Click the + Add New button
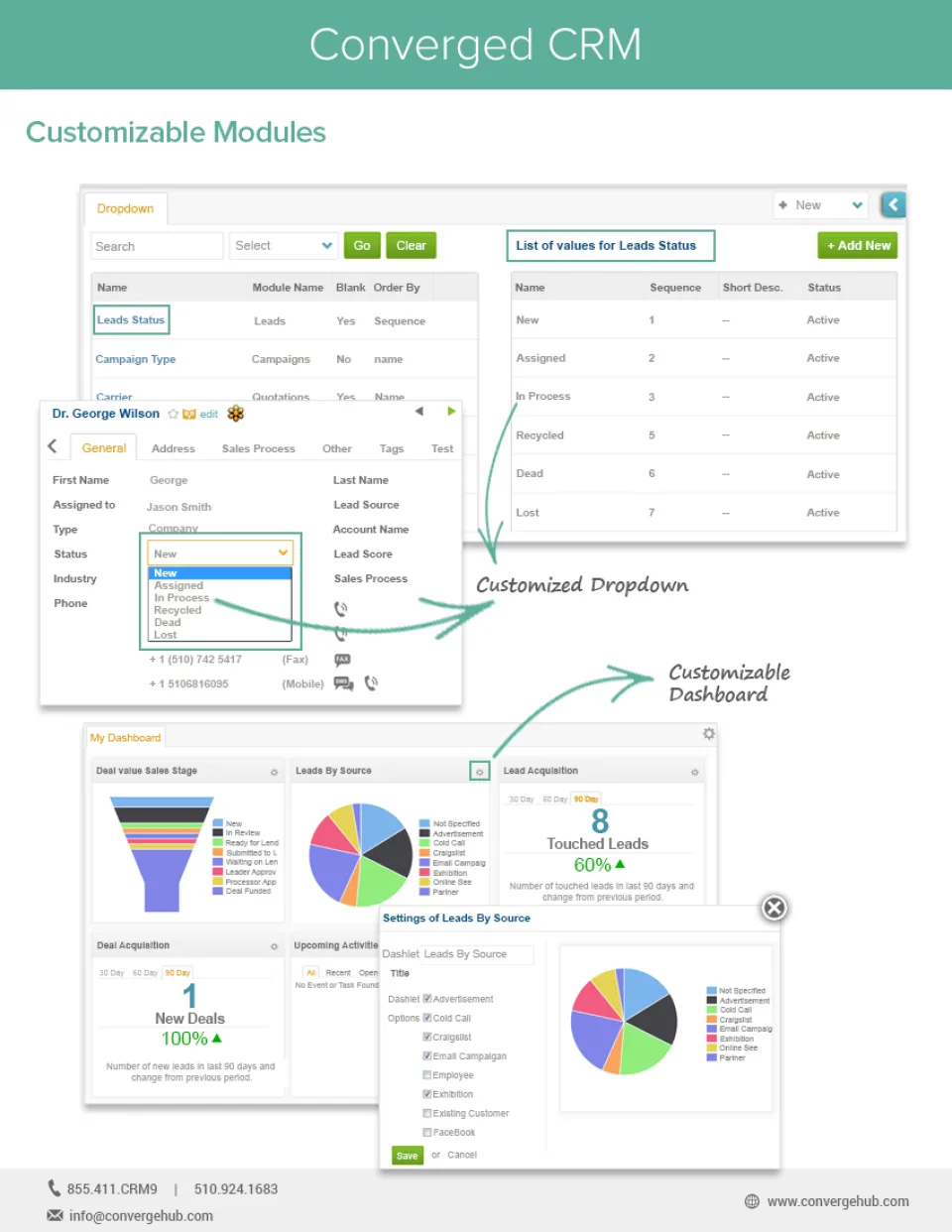The width and height of the screenshot is (952, 1232). pos(858,245)
